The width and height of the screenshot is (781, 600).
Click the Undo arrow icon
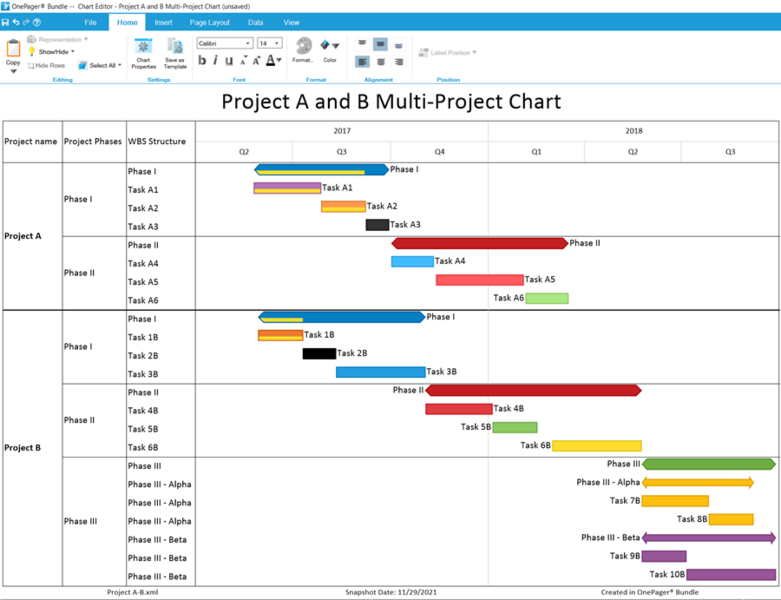15,22
